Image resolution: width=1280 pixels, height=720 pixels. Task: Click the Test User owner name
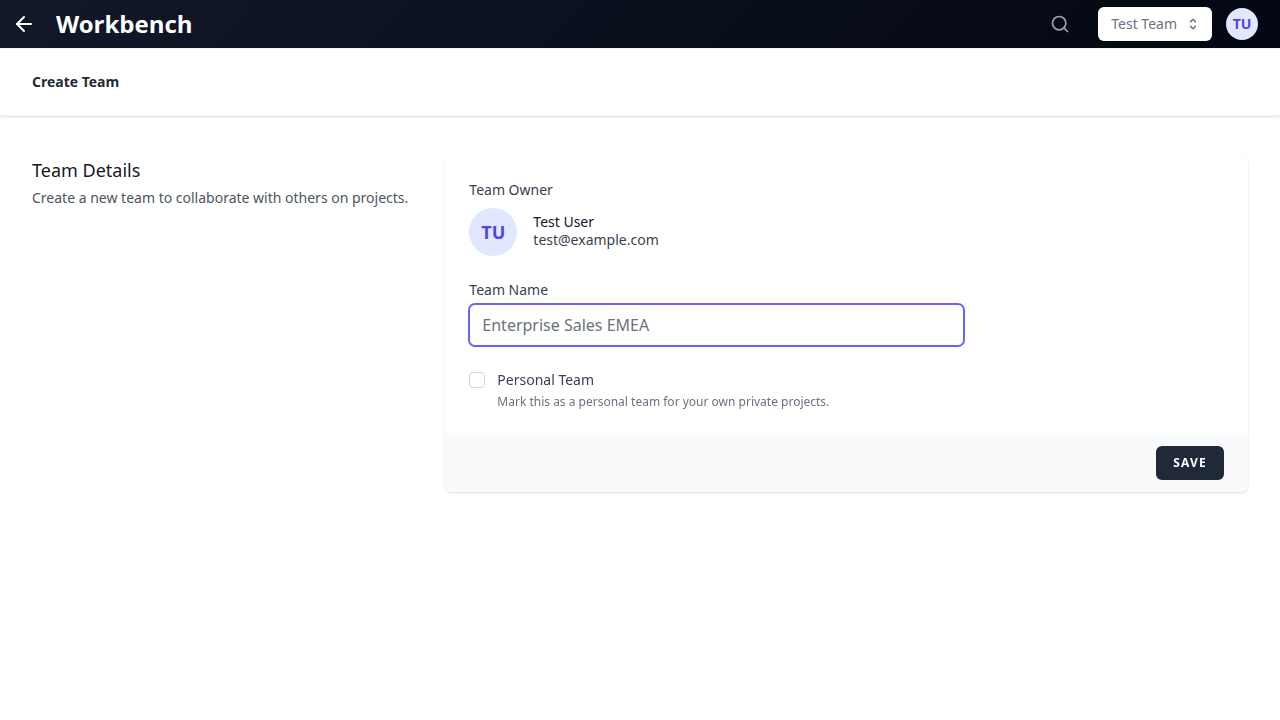[563, 222]
